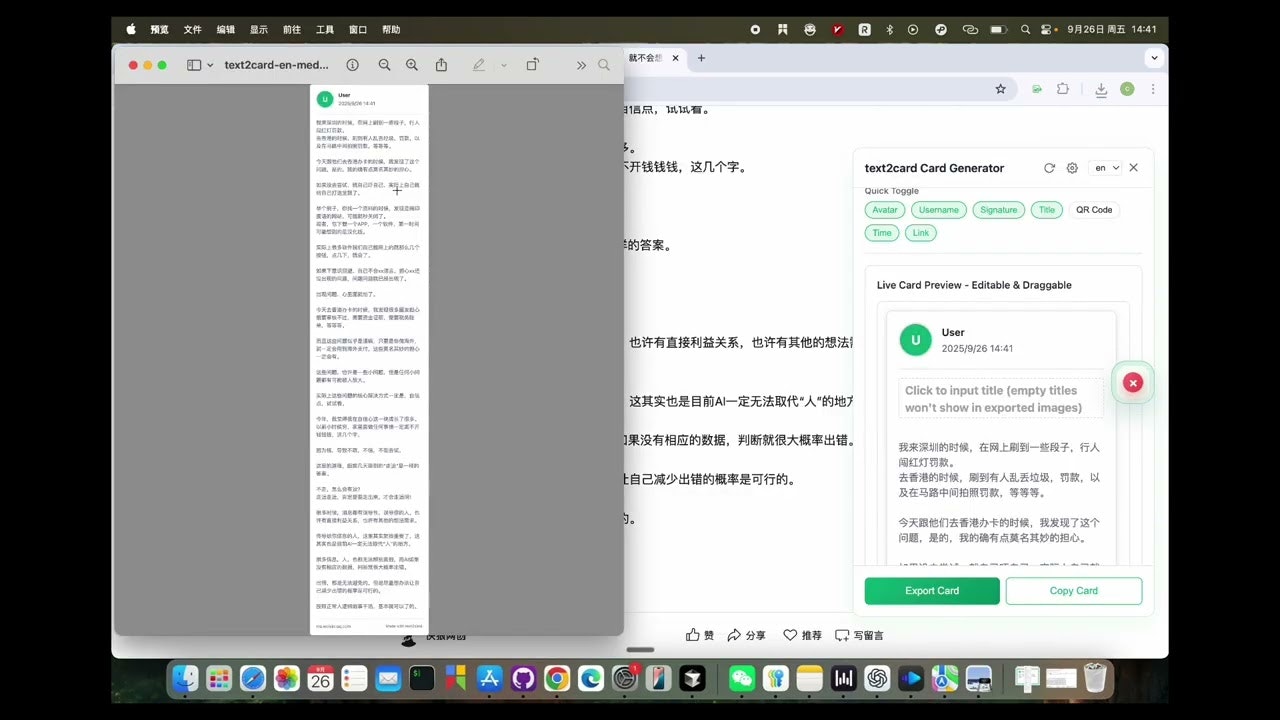Open Control Center in menu bar

(1047, 30)
